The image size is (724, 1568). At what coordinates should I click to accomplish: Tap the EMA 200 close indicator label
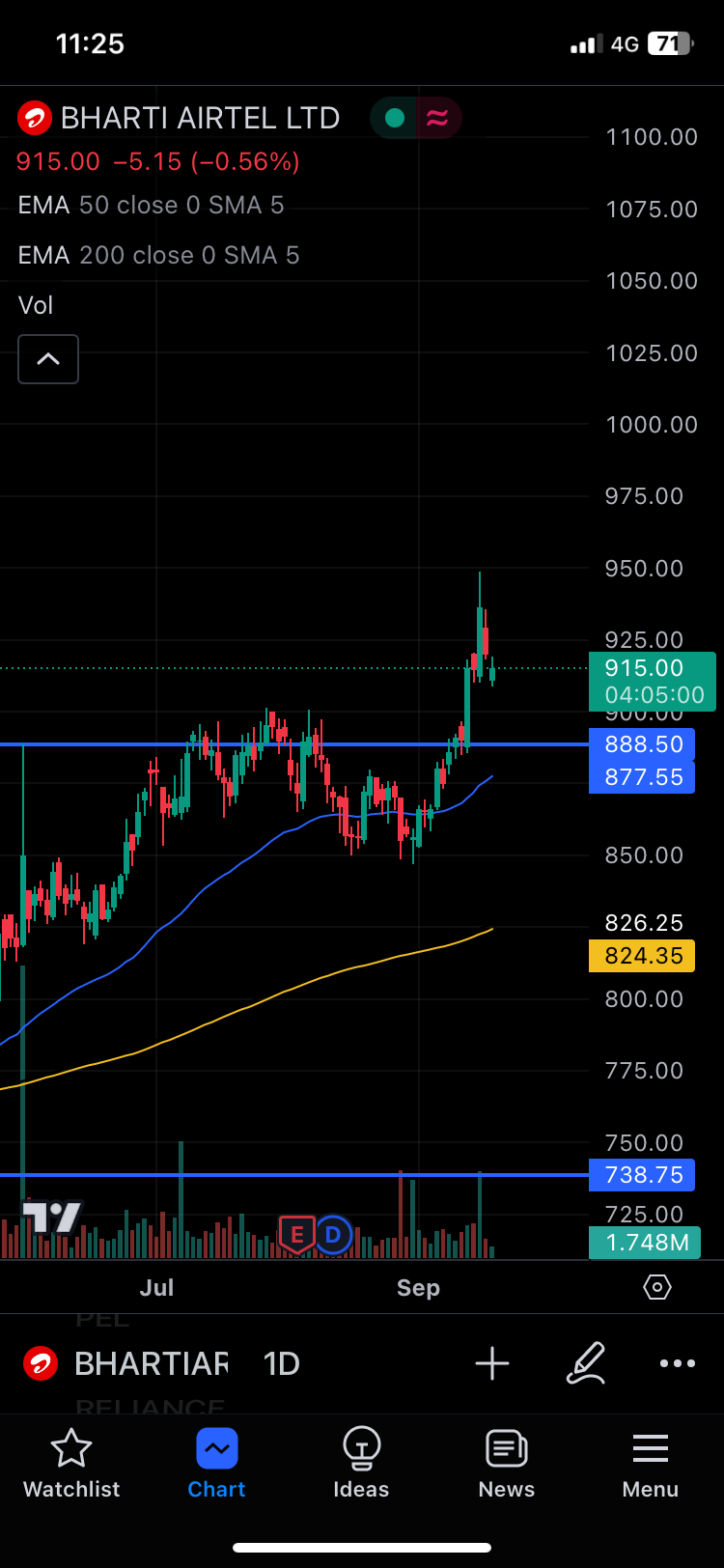(158, 255)
